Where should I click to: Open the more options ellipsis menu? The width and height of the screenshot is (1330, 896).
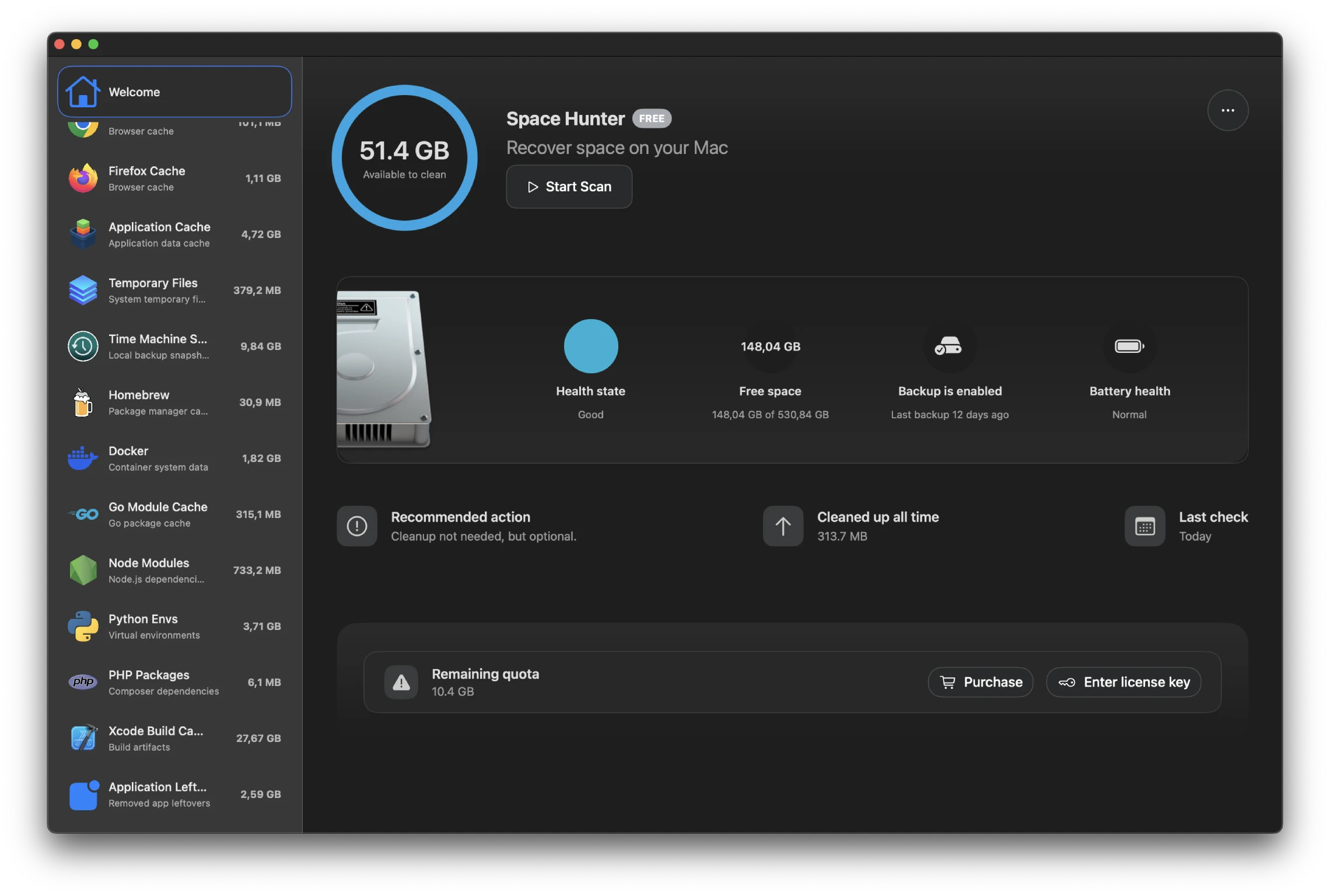(1227, 110)
